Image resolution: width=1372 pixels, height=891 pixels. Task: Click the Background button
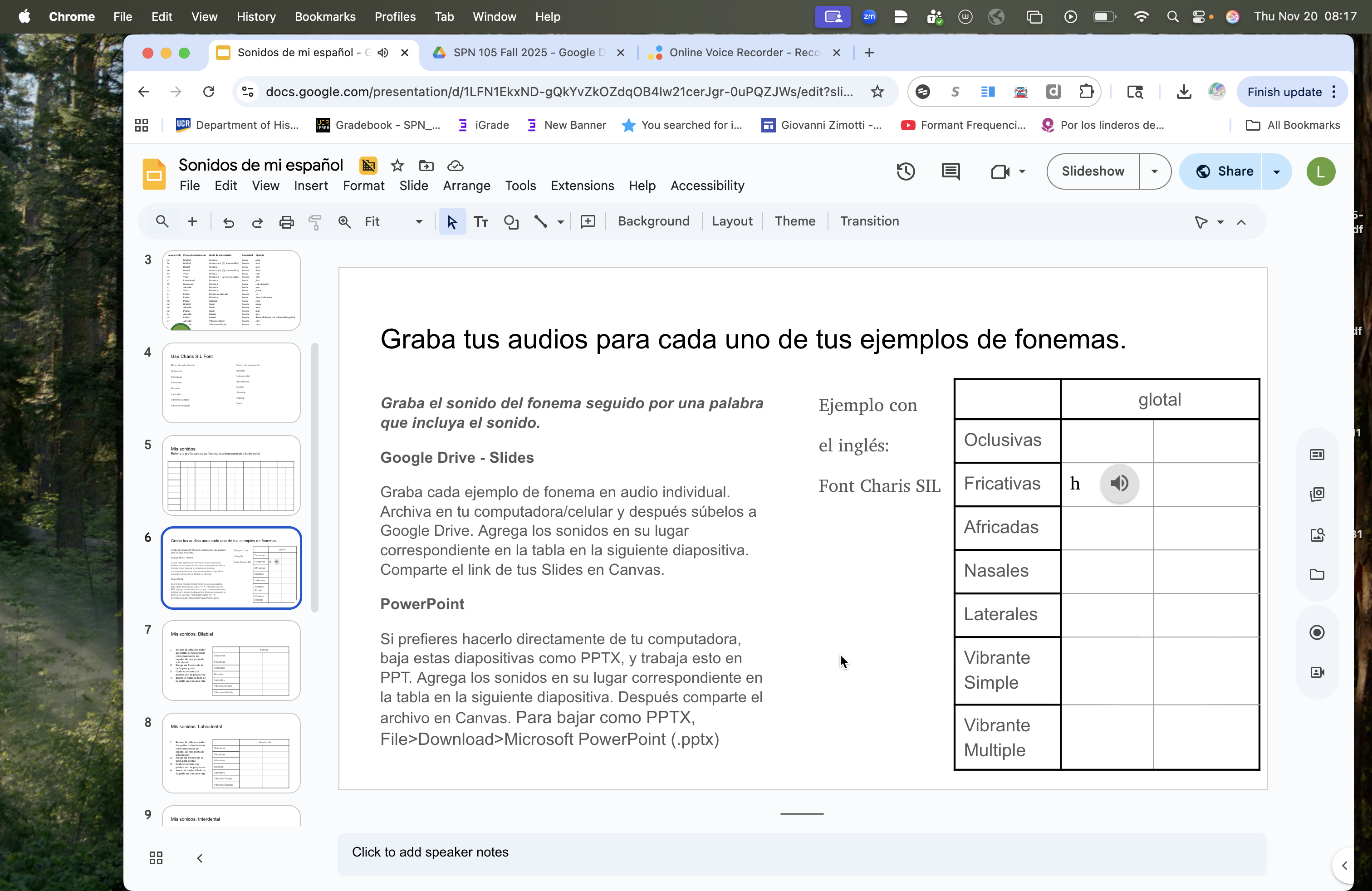654,221
